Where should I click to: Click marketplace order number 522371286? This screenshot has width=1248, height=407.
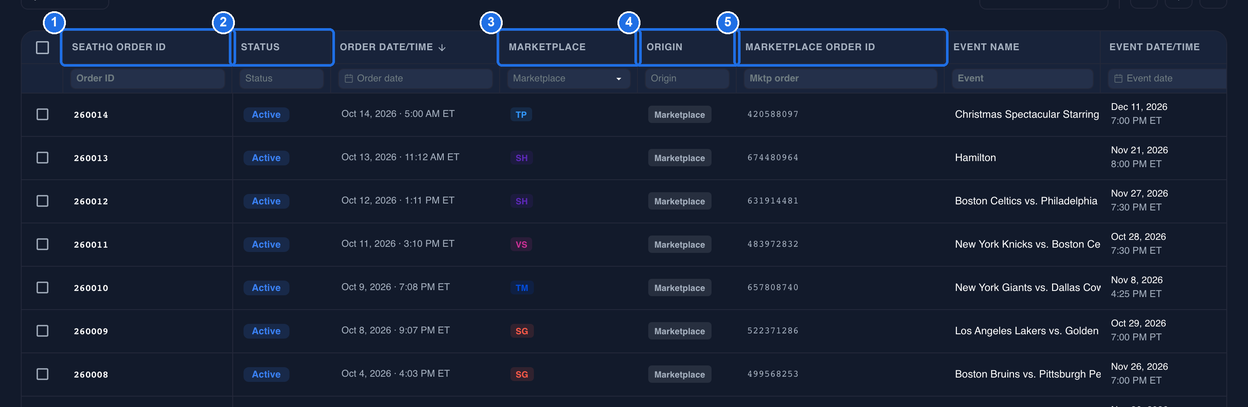[773, 331]
